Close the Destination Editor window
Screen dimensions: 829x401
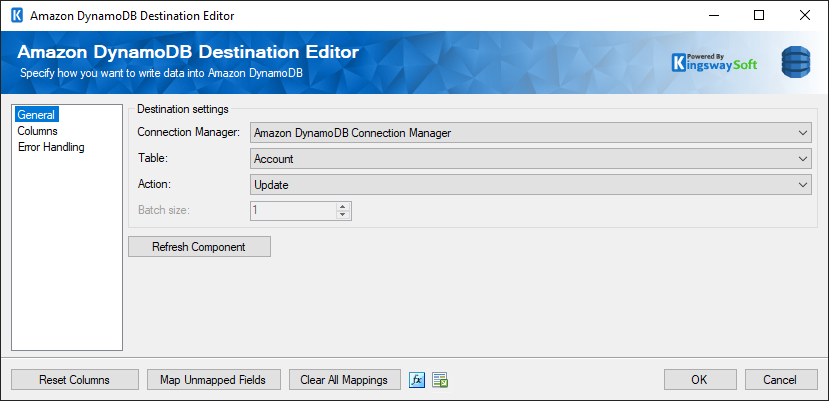[x=805, y=15]
